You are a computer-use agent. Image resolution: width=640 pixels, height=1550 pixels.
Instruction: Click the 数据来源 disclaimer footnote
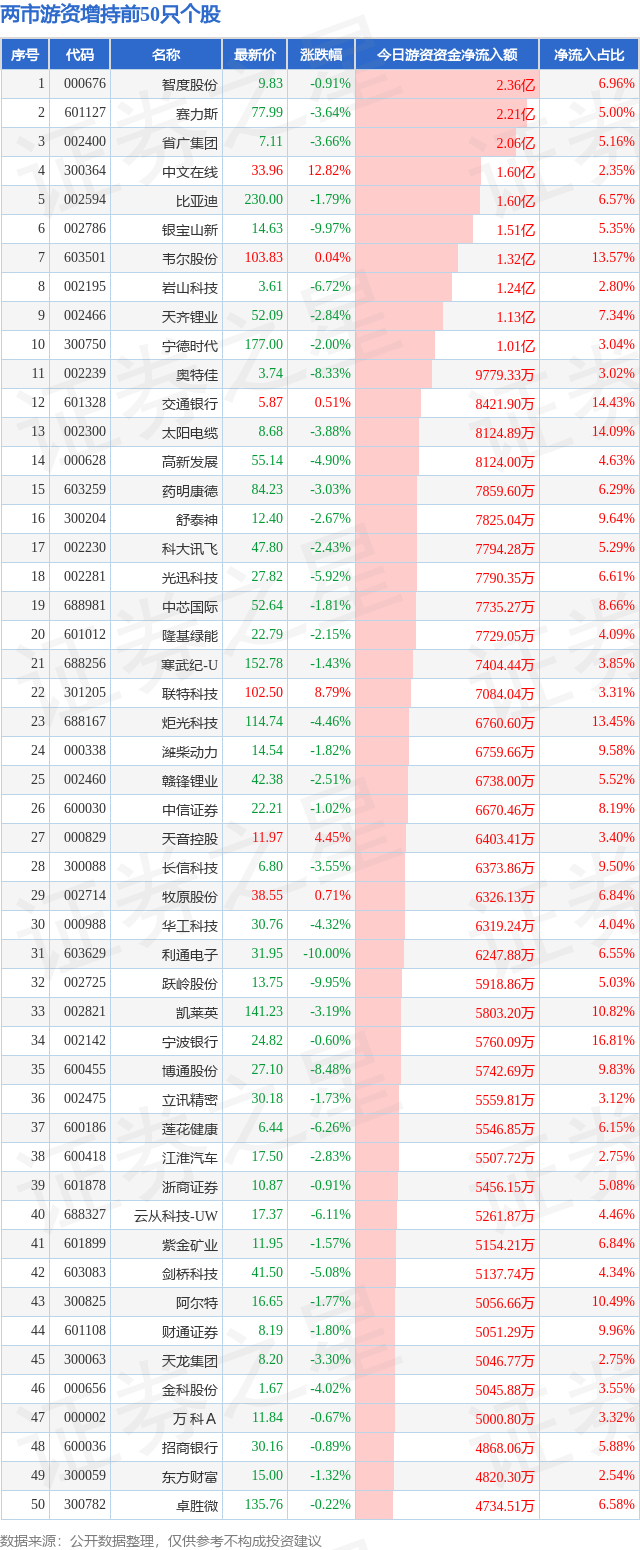(x=161, y=1540)
